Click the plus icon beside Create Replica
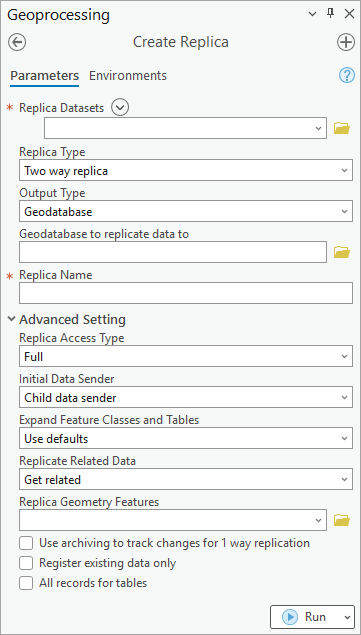 [346, 42]
